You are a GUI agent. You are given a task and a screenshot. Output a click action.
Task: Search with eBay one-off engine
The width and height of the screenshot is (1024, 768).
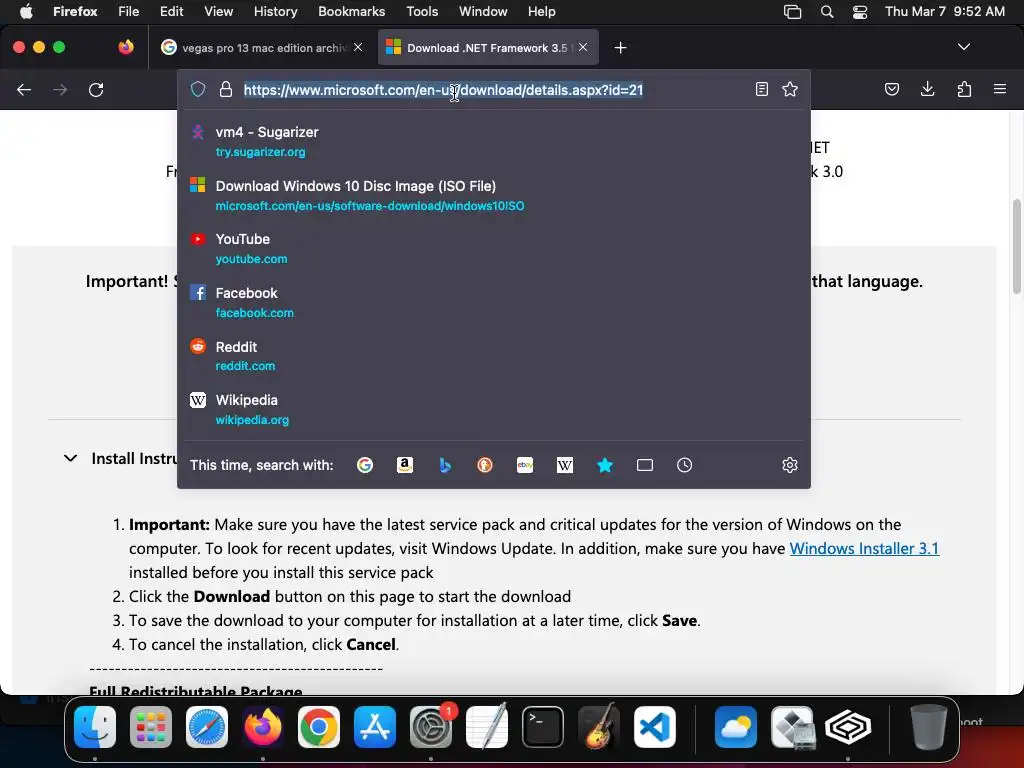pos(525,465)
